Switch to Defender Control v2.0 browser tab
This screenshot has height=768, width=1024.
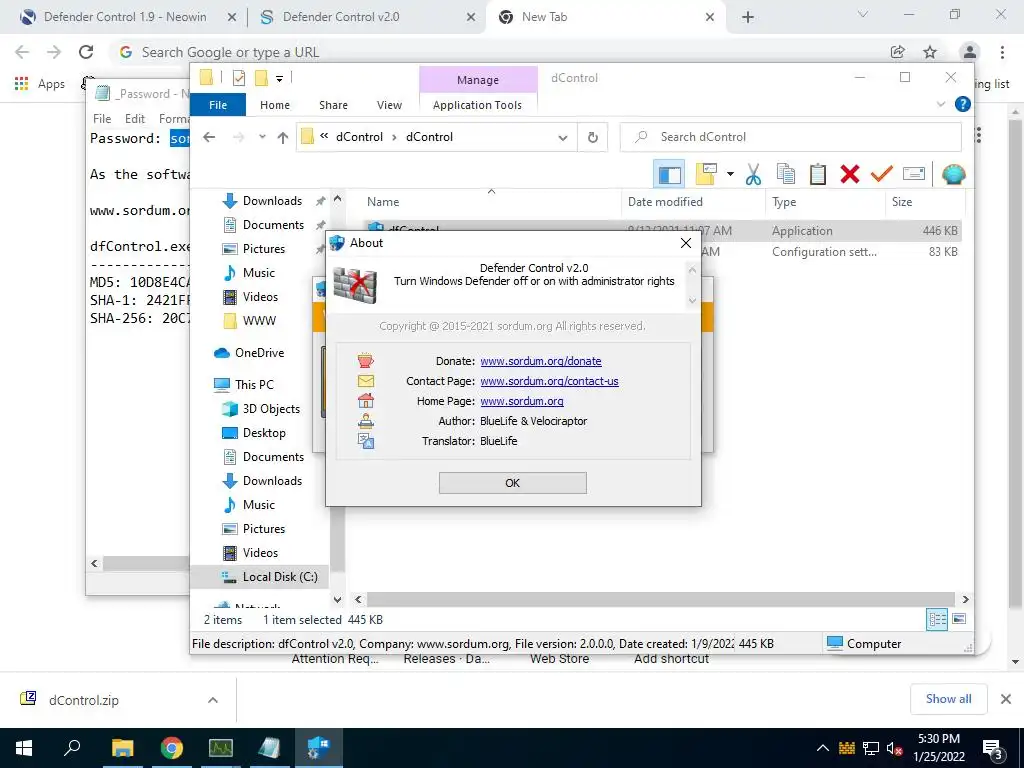click(366, 17)
